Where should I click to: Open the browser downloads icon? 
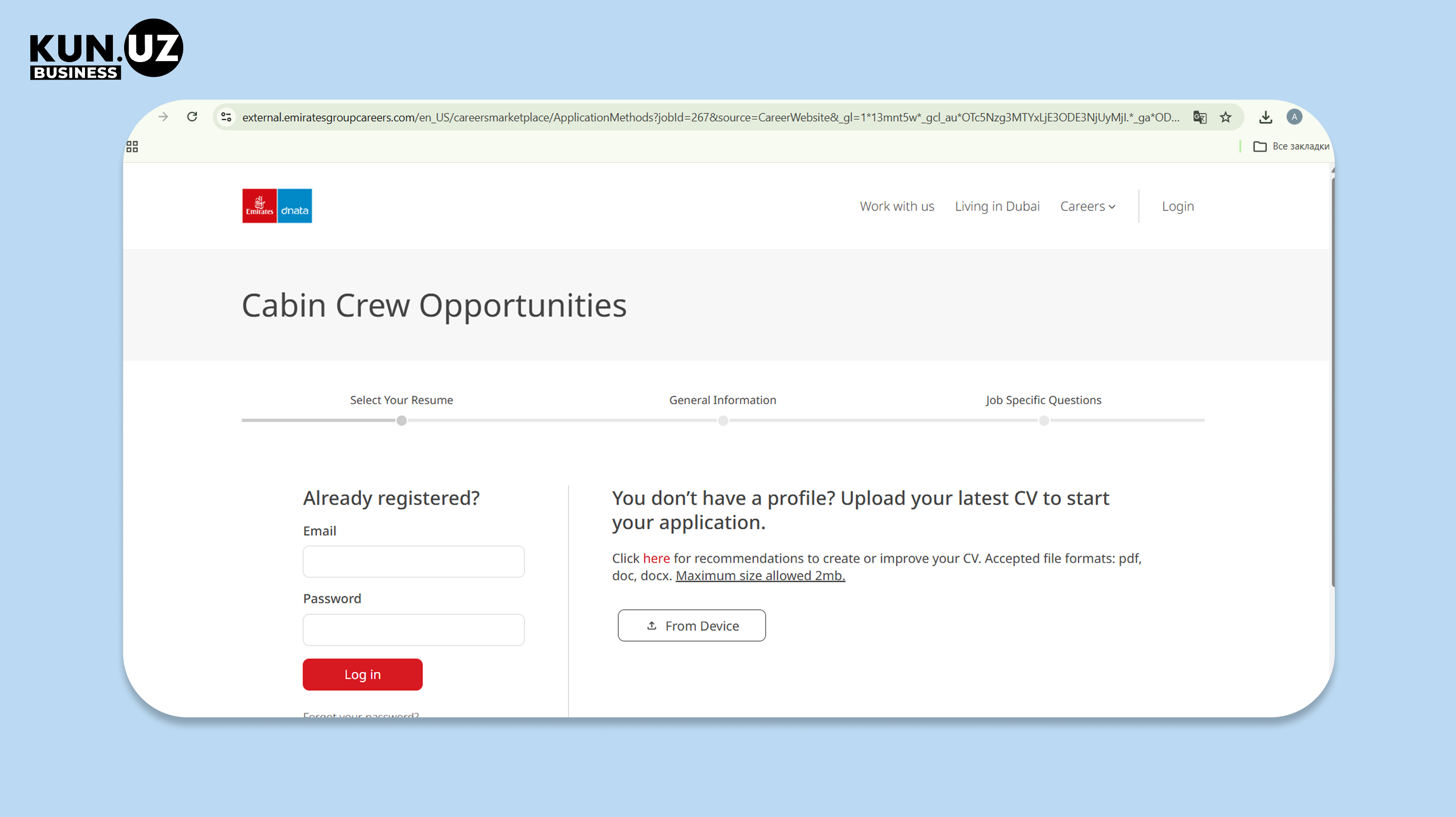(x=1265, y=117)
